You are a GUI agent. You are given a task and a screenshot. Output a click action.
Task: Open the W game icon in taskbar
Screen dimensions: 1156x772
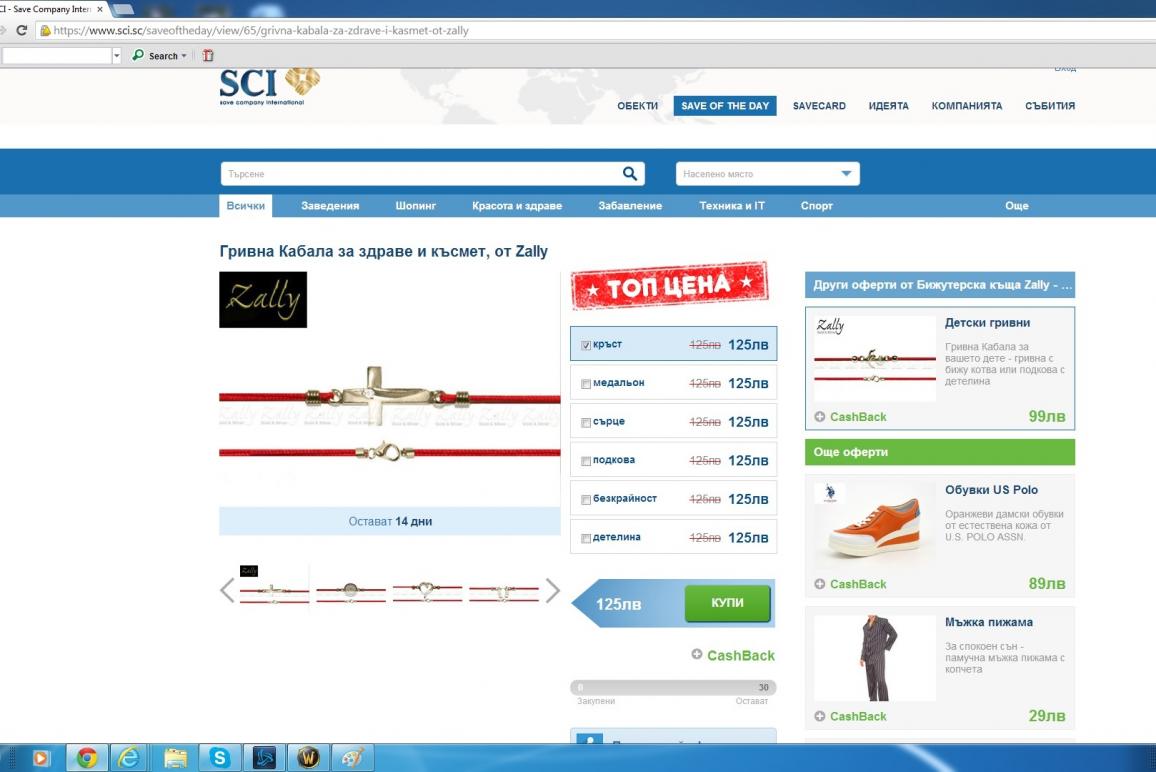pyautogui.click(x=308, y=757)
